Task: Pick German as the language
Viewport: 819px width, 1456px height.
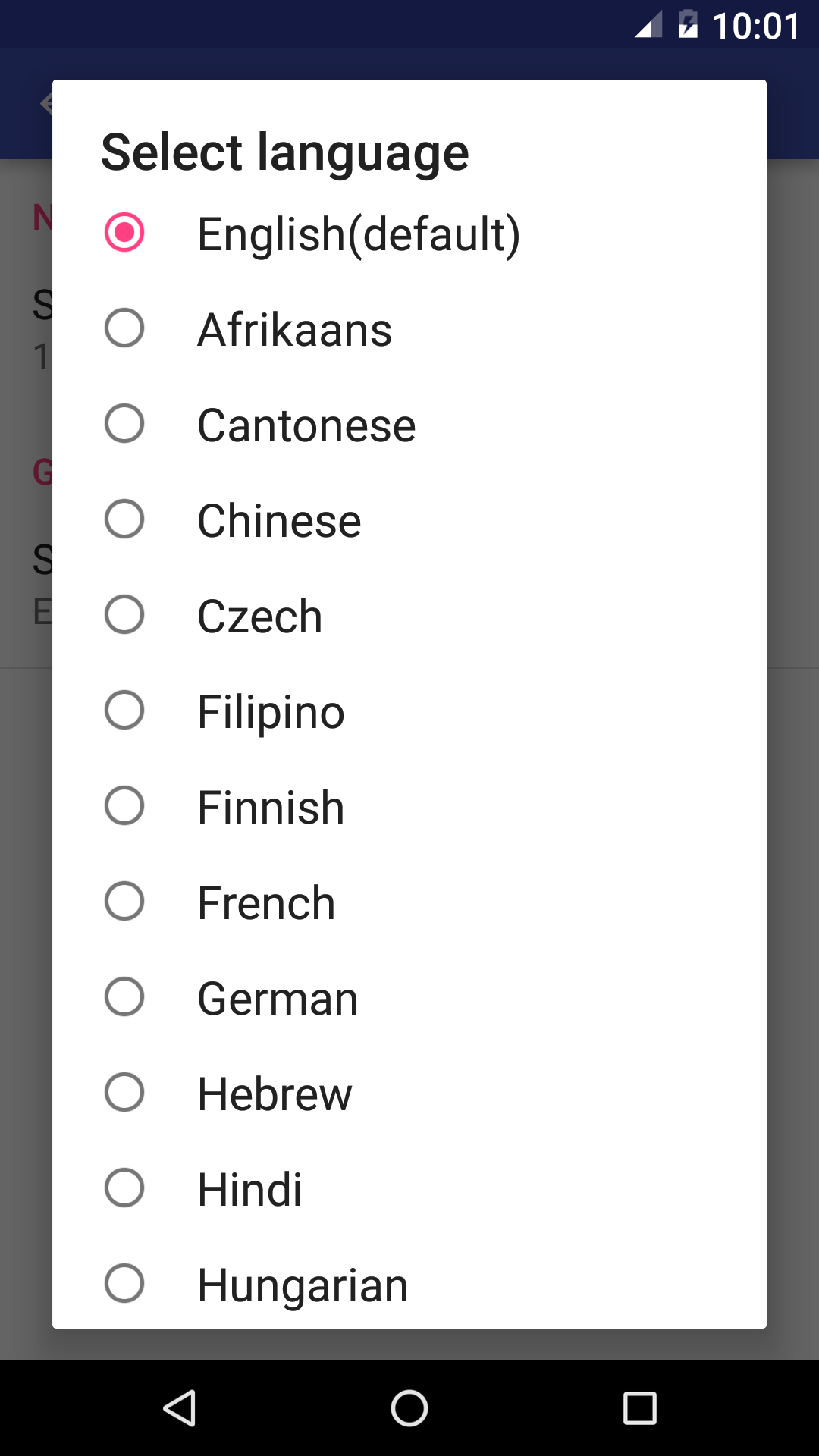Action: 278,998
